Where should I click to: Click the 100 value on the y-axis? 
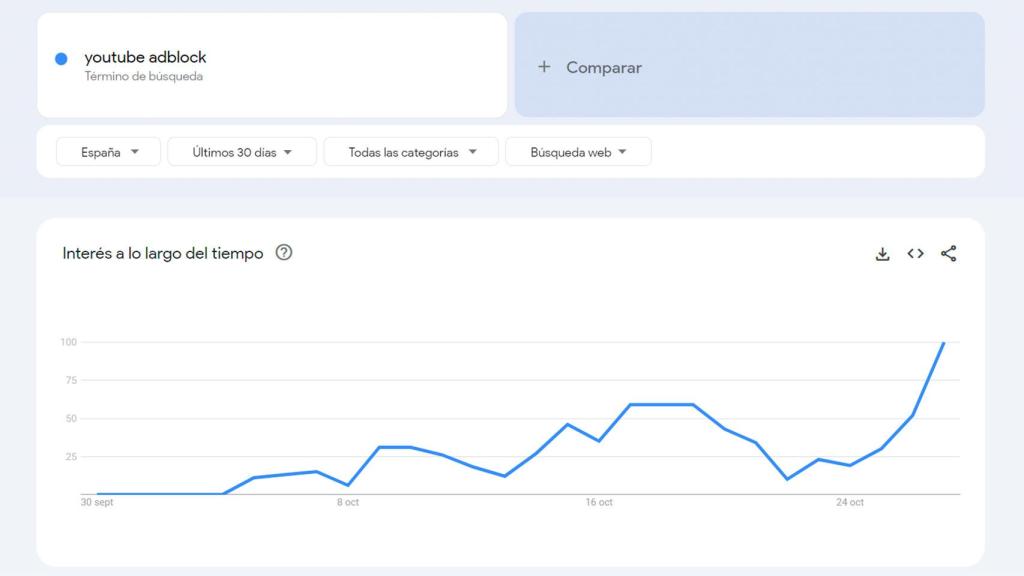tap(69, 342)
